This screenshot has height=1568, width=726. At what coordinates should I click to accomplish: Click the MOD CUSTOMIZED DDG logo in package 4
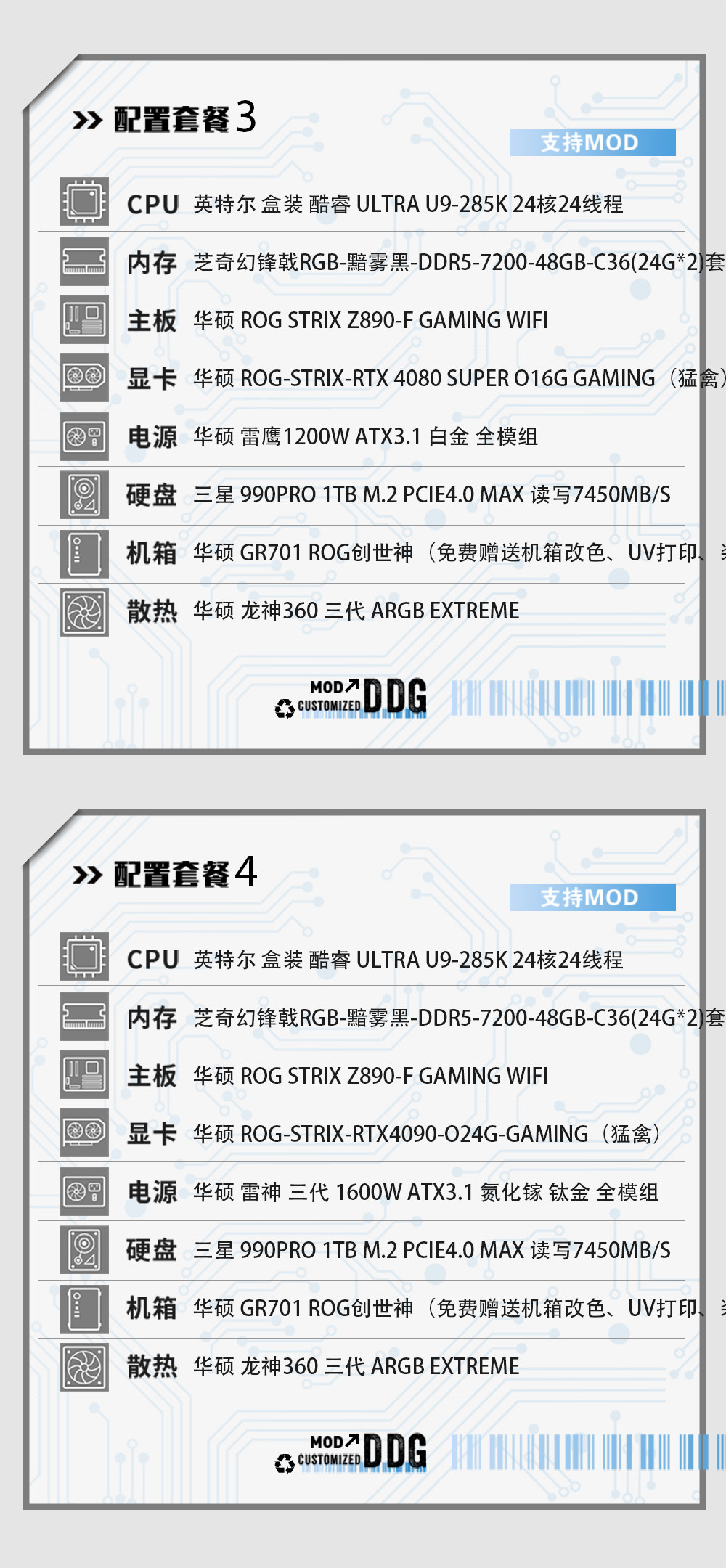click(351, 1453)
